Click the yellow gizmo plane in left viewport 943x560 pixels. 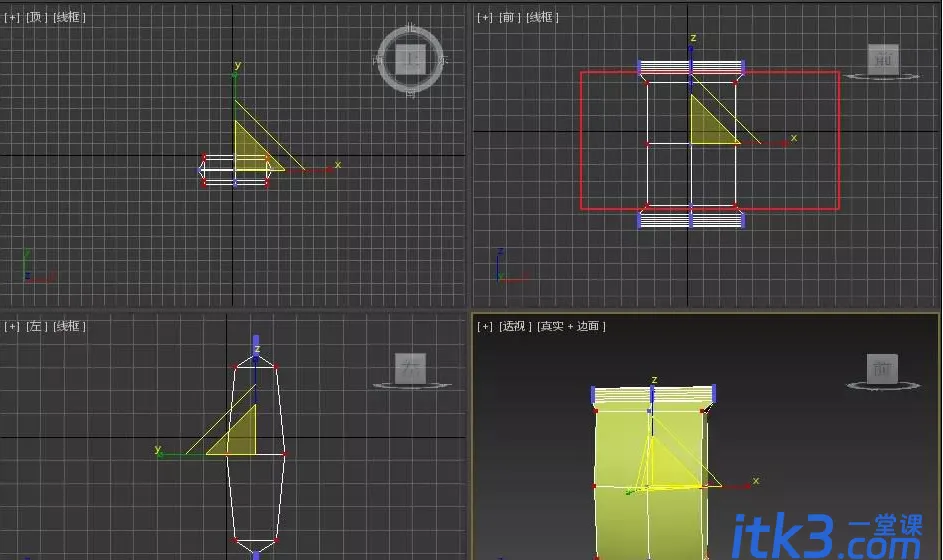240,438
